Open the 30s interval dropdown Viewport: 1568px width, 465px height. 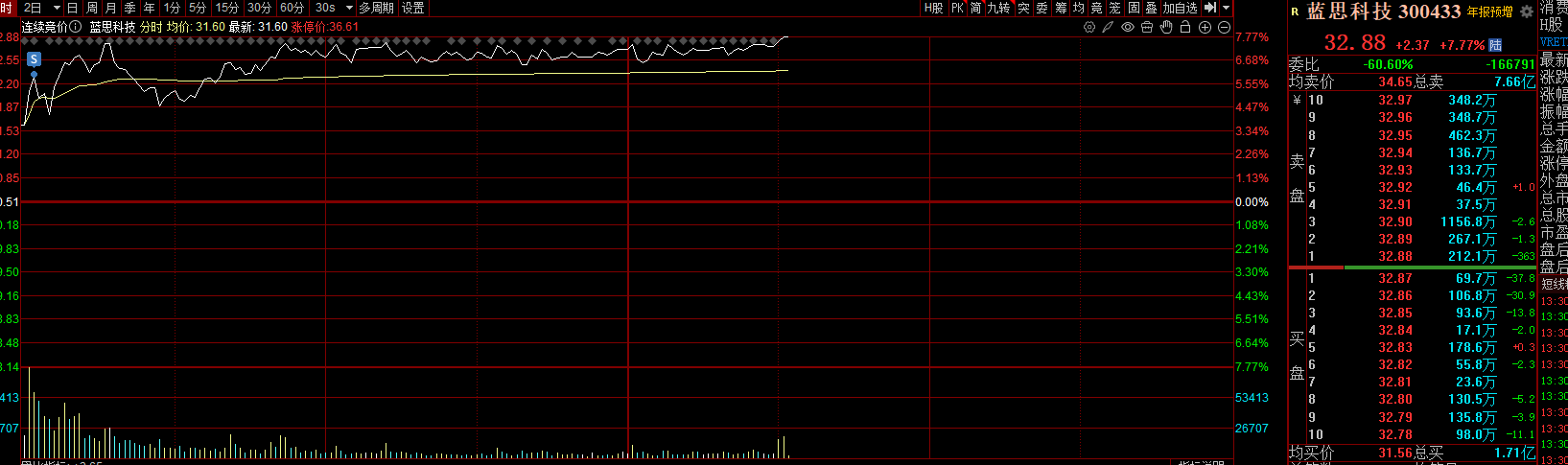(x=348, y=8)
